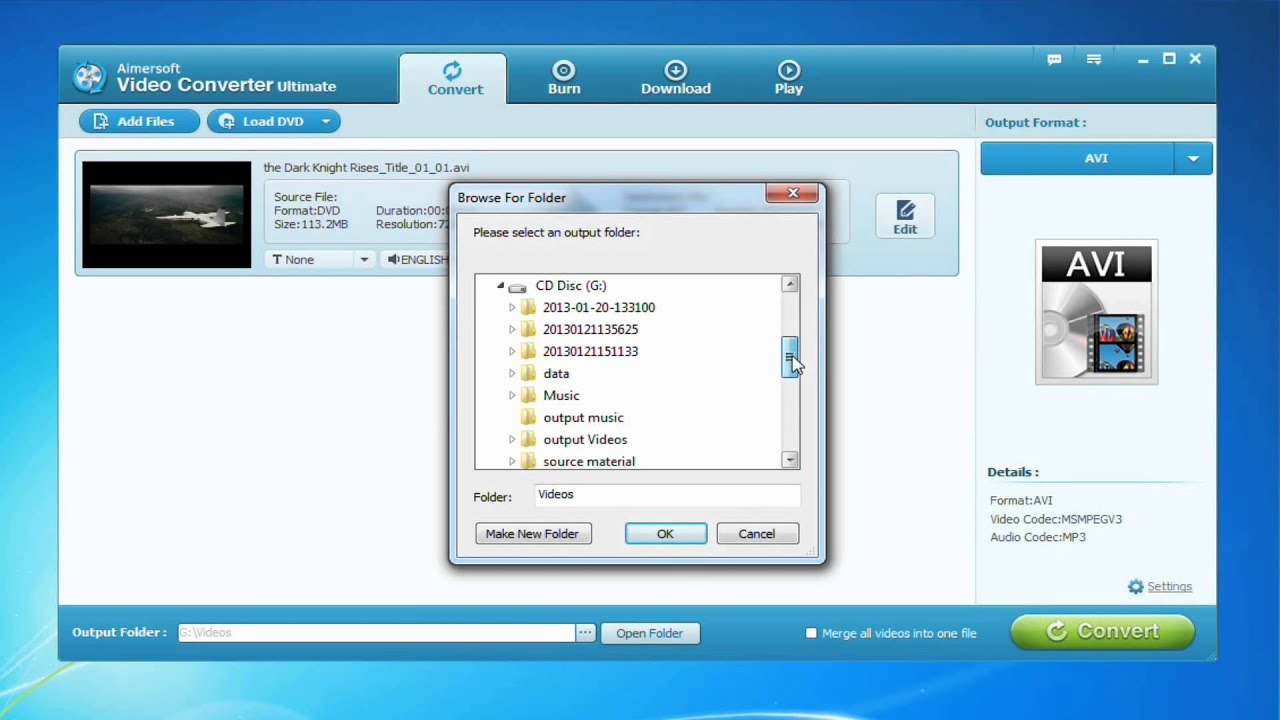The image size is (1280, 720).
Task: Open the application menu list icon
Action: tap(1094, 60)
